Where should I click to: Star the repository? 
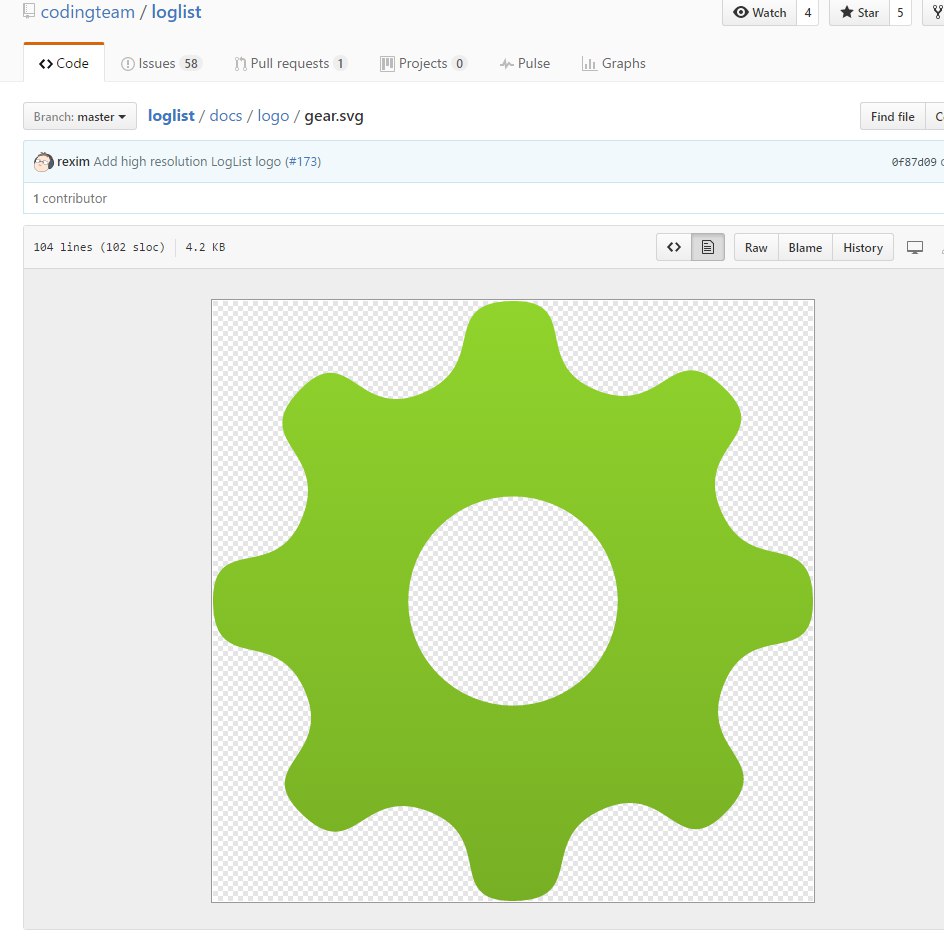(x=859, y=13)
